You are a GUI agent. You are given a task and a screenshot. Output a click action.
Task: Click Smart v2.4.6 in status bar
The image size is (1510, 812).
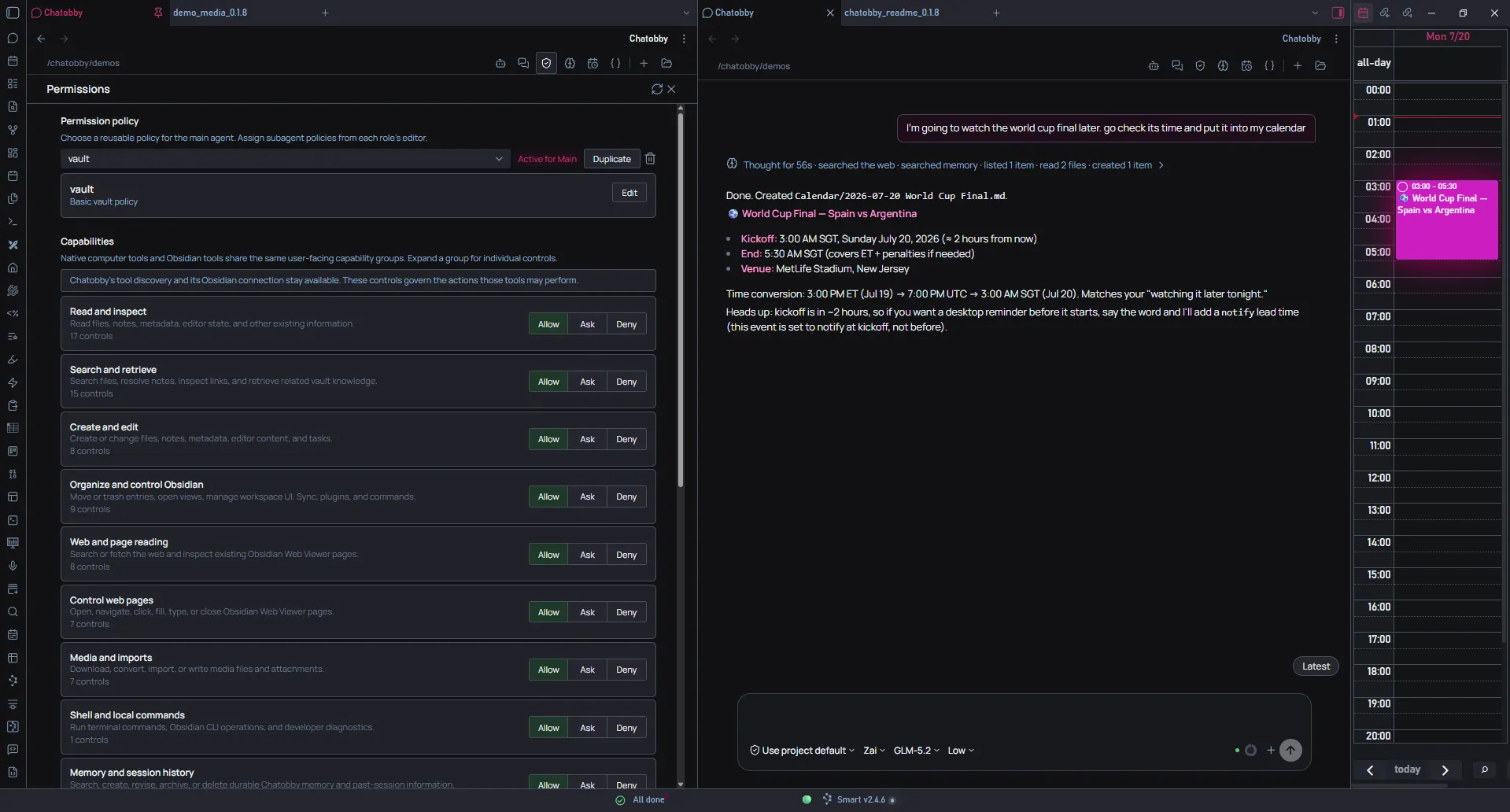pyautogui.click(x=860, y=799)
